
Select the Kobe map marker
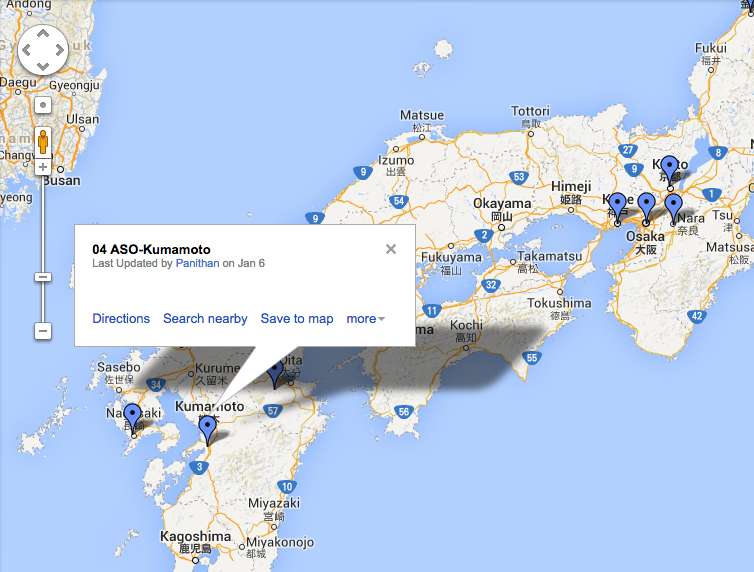click(x=617, y=205)
